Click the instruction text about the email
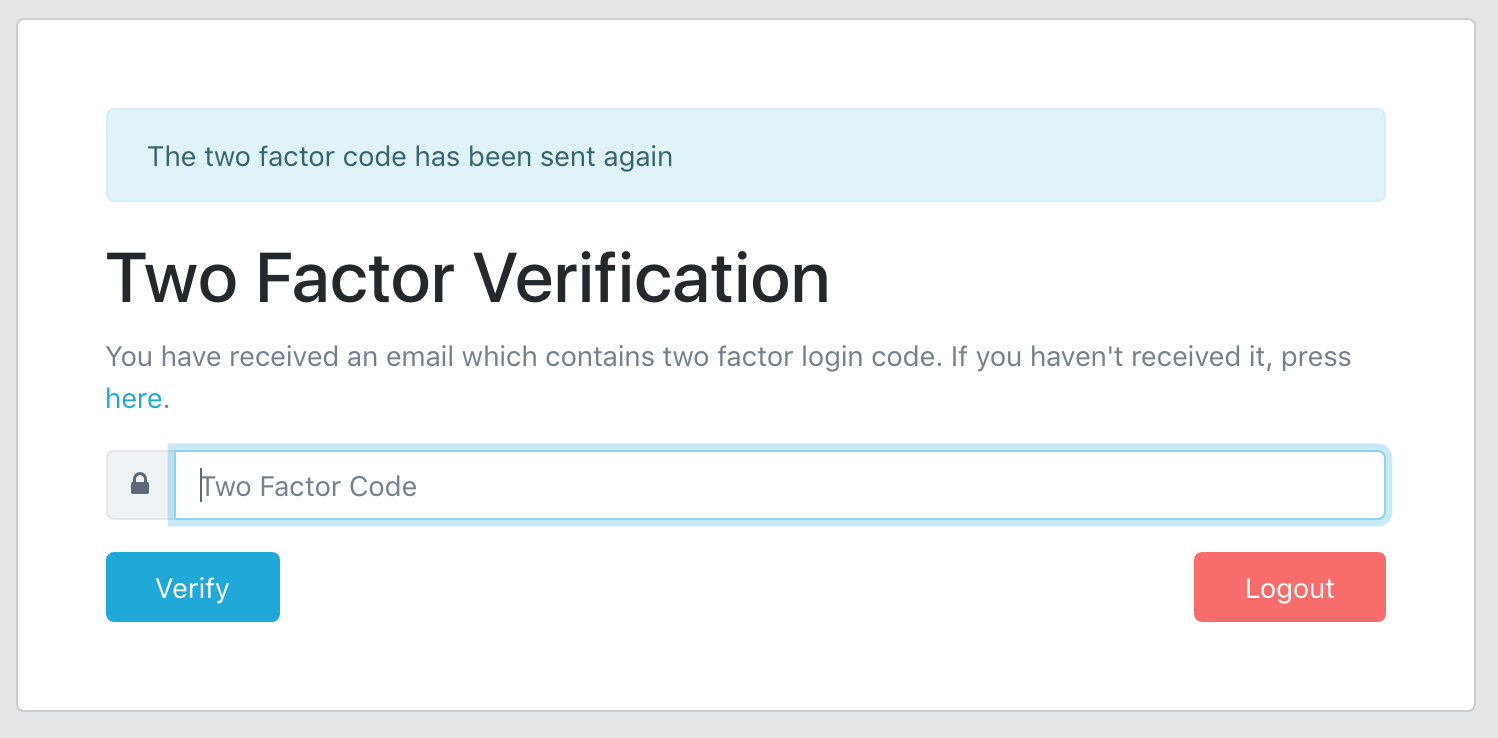The image size is (1498, 738). click(x=727, y=356)
